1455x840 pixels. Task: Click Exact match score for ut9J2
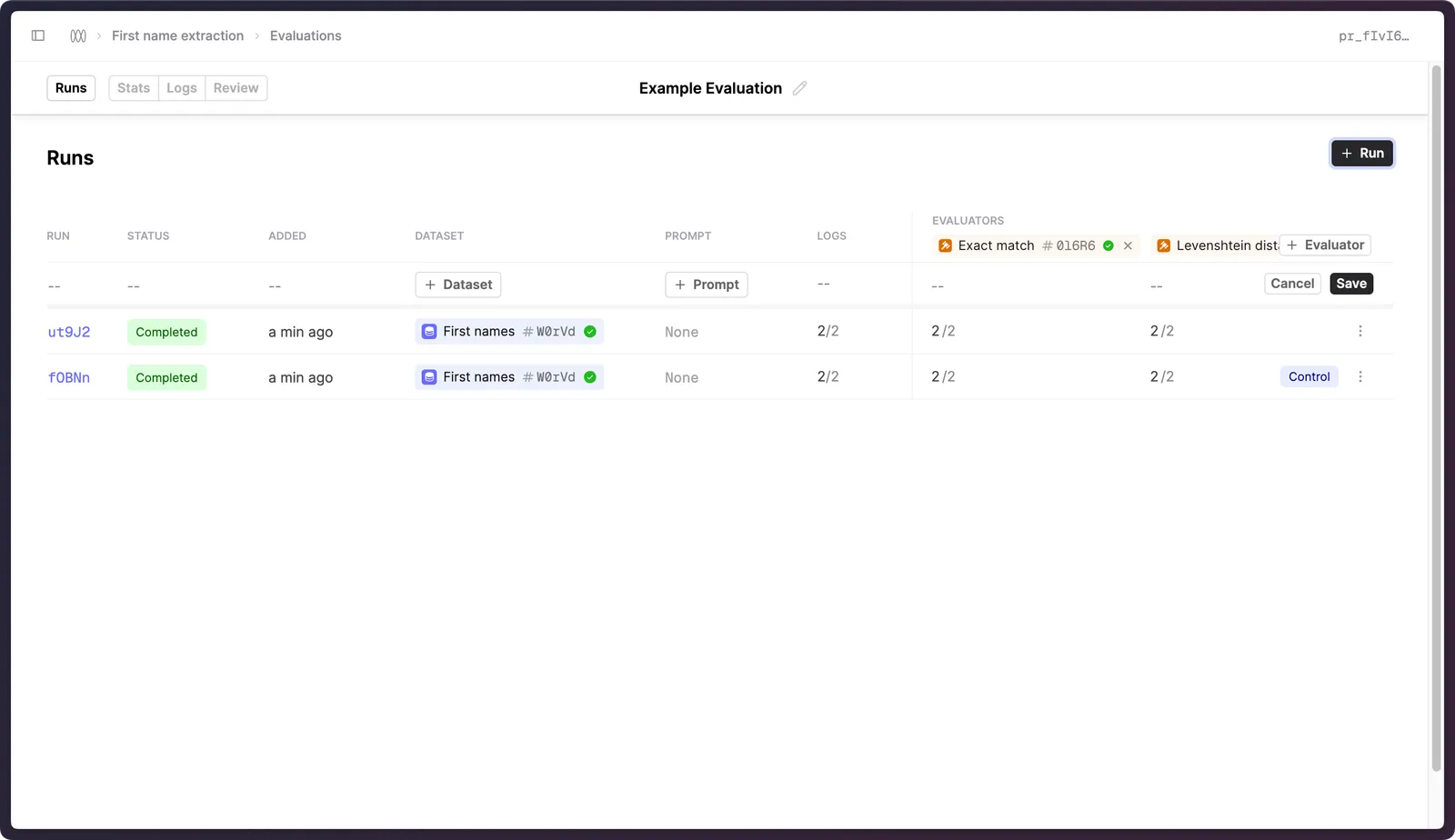pos(943,331)
